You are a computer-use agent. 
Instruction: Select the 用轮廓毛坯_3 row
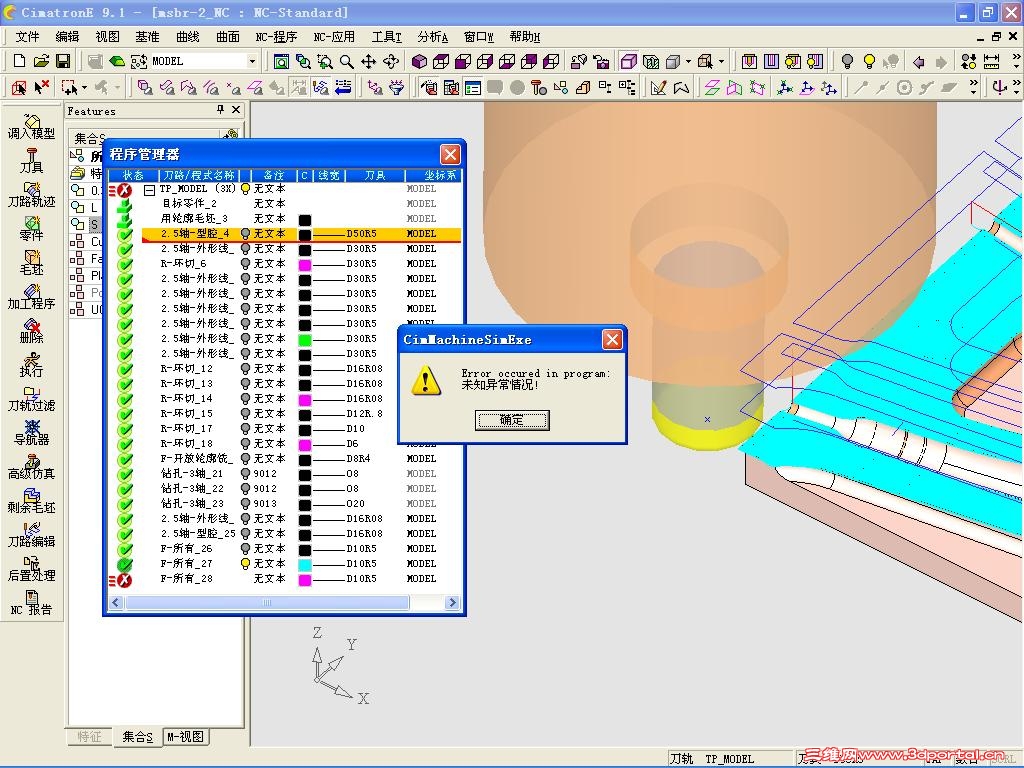tap(301, 219)
